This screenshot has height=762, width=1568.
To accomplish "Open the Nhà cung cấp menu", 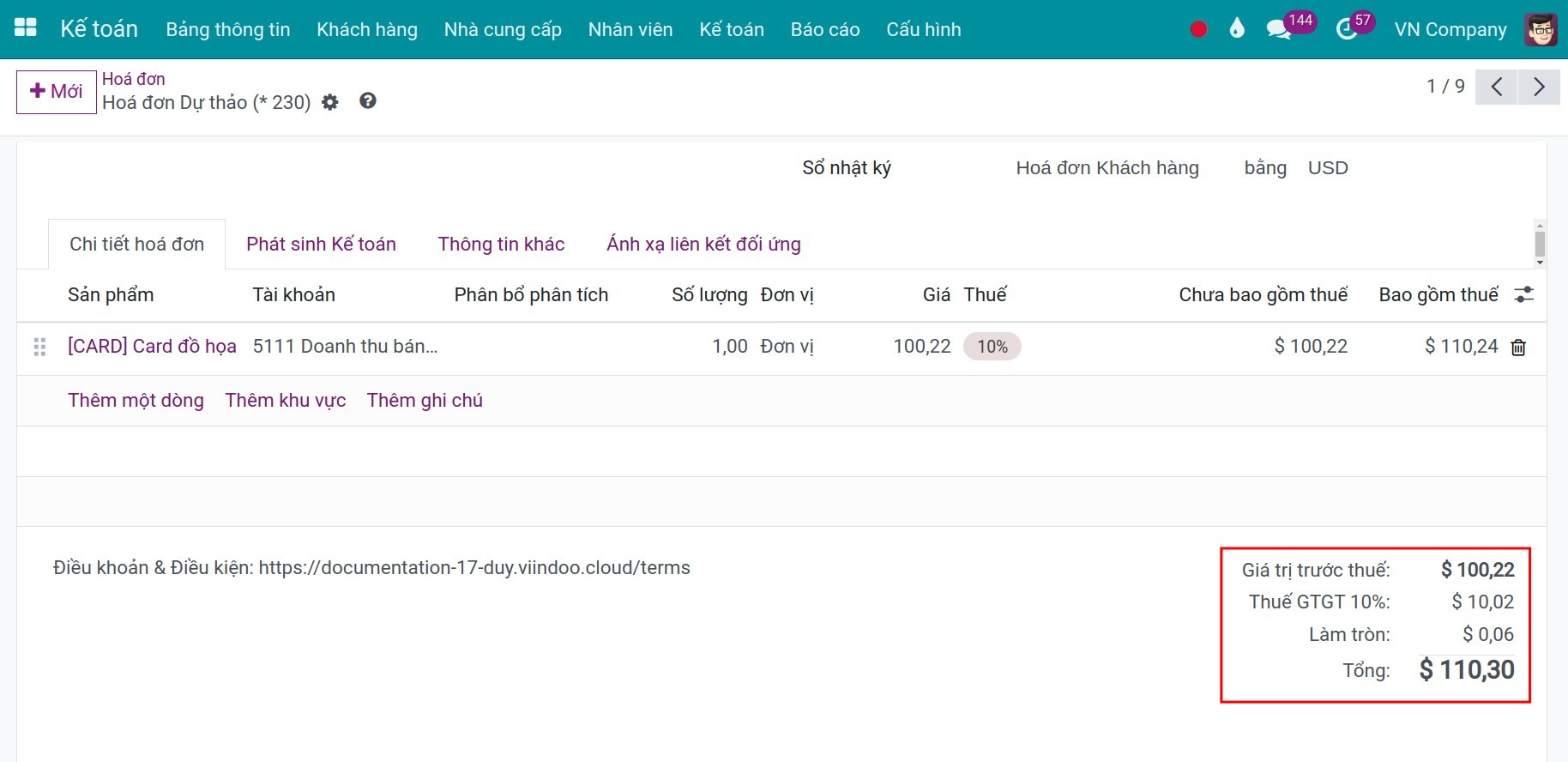I will (503, 29).
